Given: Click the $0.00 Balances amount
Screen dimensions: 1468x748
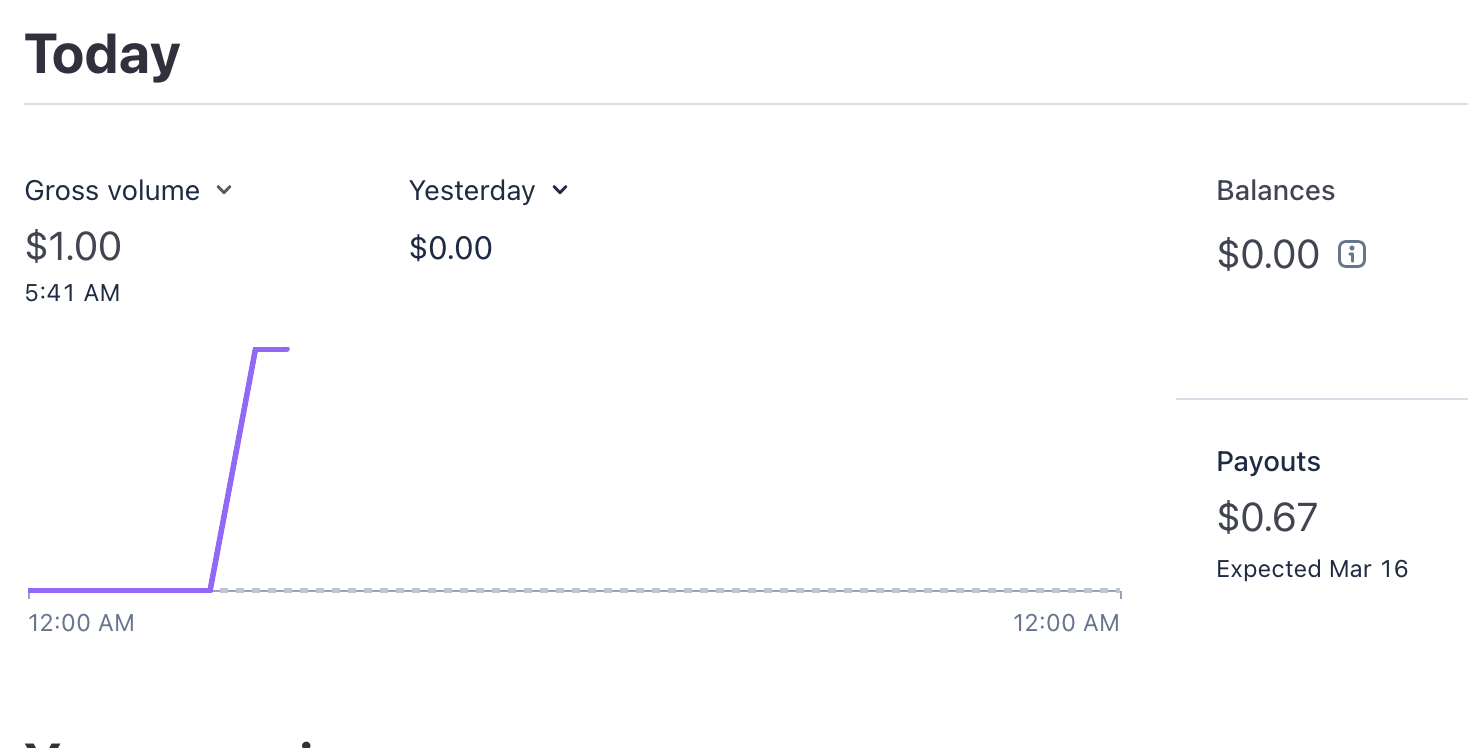Looking at the screenshot, I should click(1268, 255).
